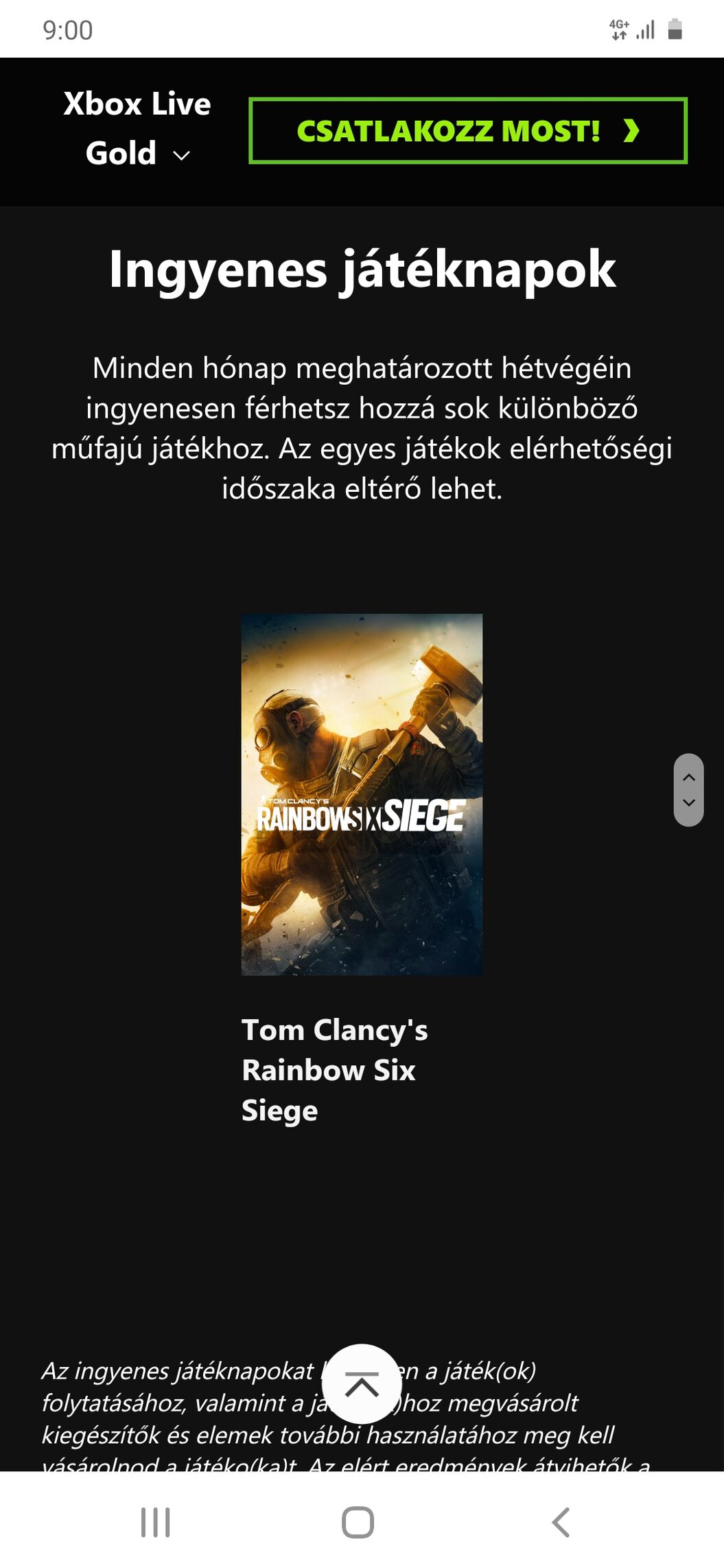This screenshot has width=724, height=1568.
Task: Open Tom Clancy's Rainbow Six Siege title link
Action: coord(335,1070)
